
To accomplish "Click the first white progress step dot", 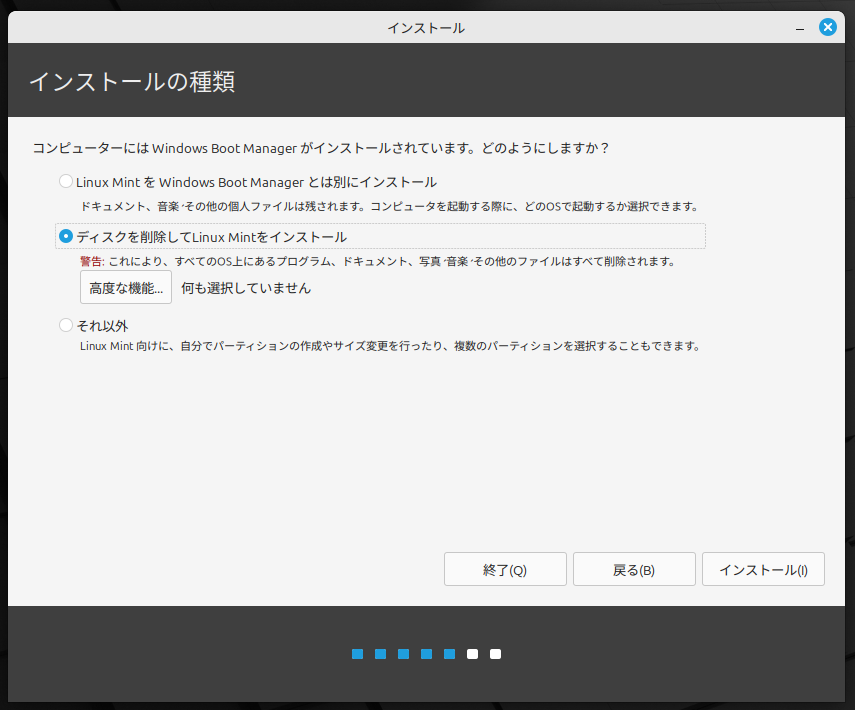I will click(472, 654).
